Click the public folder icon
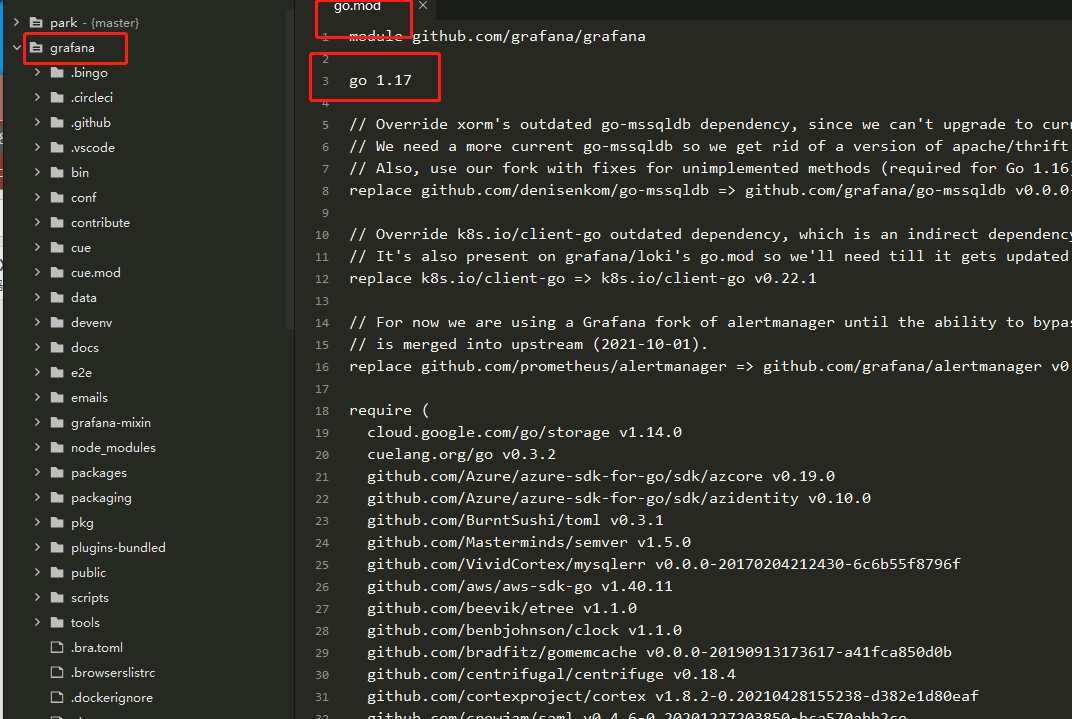The width and height of the screenshot is (1072, 719). tap(57, 573)
